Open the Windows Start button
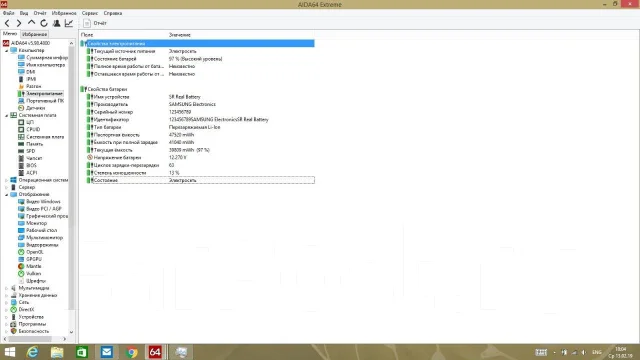 pyautogui.click(x=9, y=352)
